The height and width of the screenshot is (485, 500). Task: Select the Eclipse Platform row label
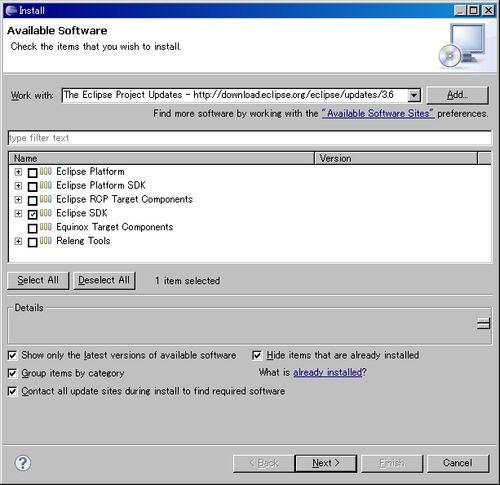tap(90, 171)
